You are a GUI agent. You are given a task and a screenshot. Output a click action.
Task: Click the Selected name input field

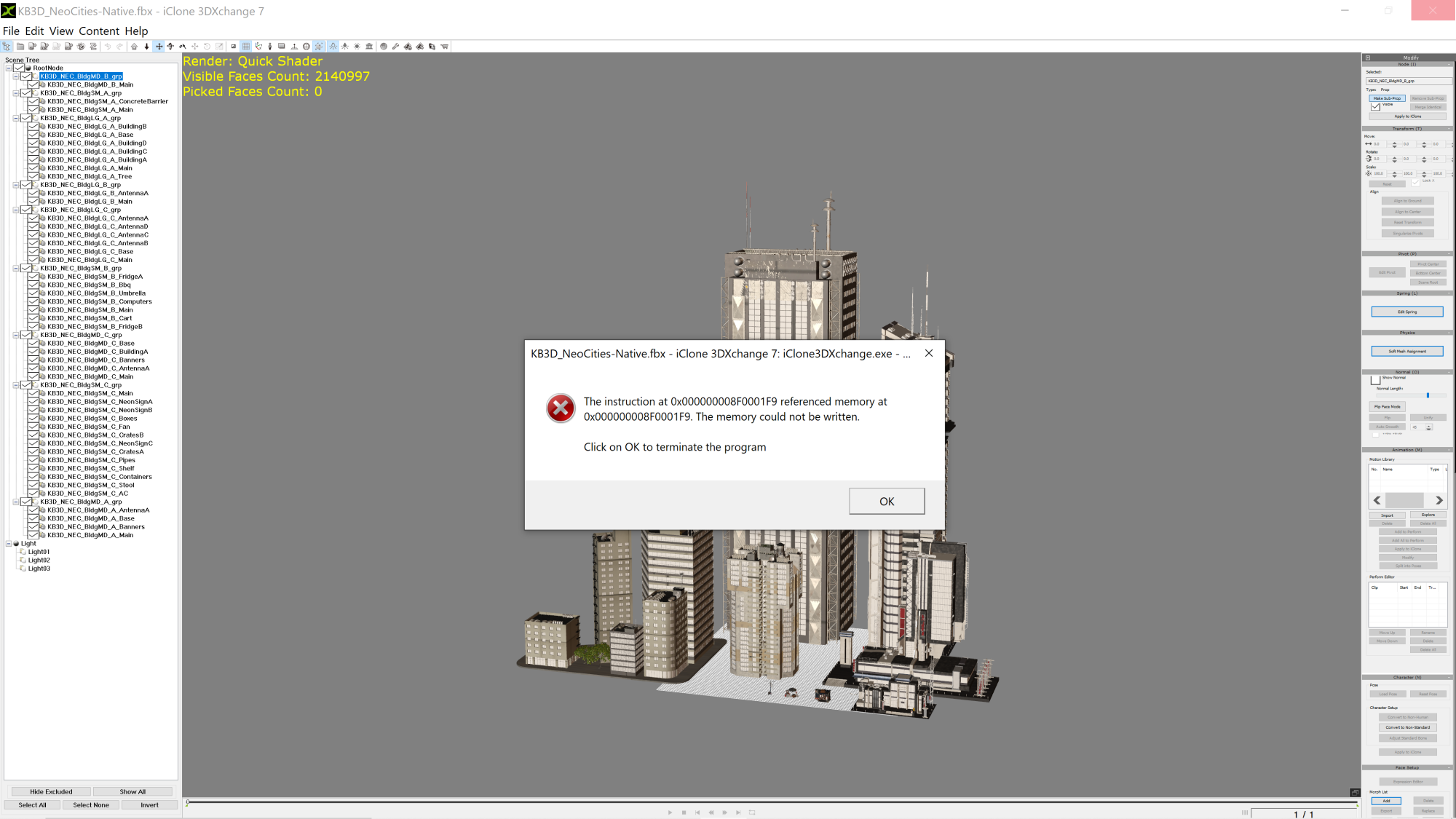coord(1408,81)
